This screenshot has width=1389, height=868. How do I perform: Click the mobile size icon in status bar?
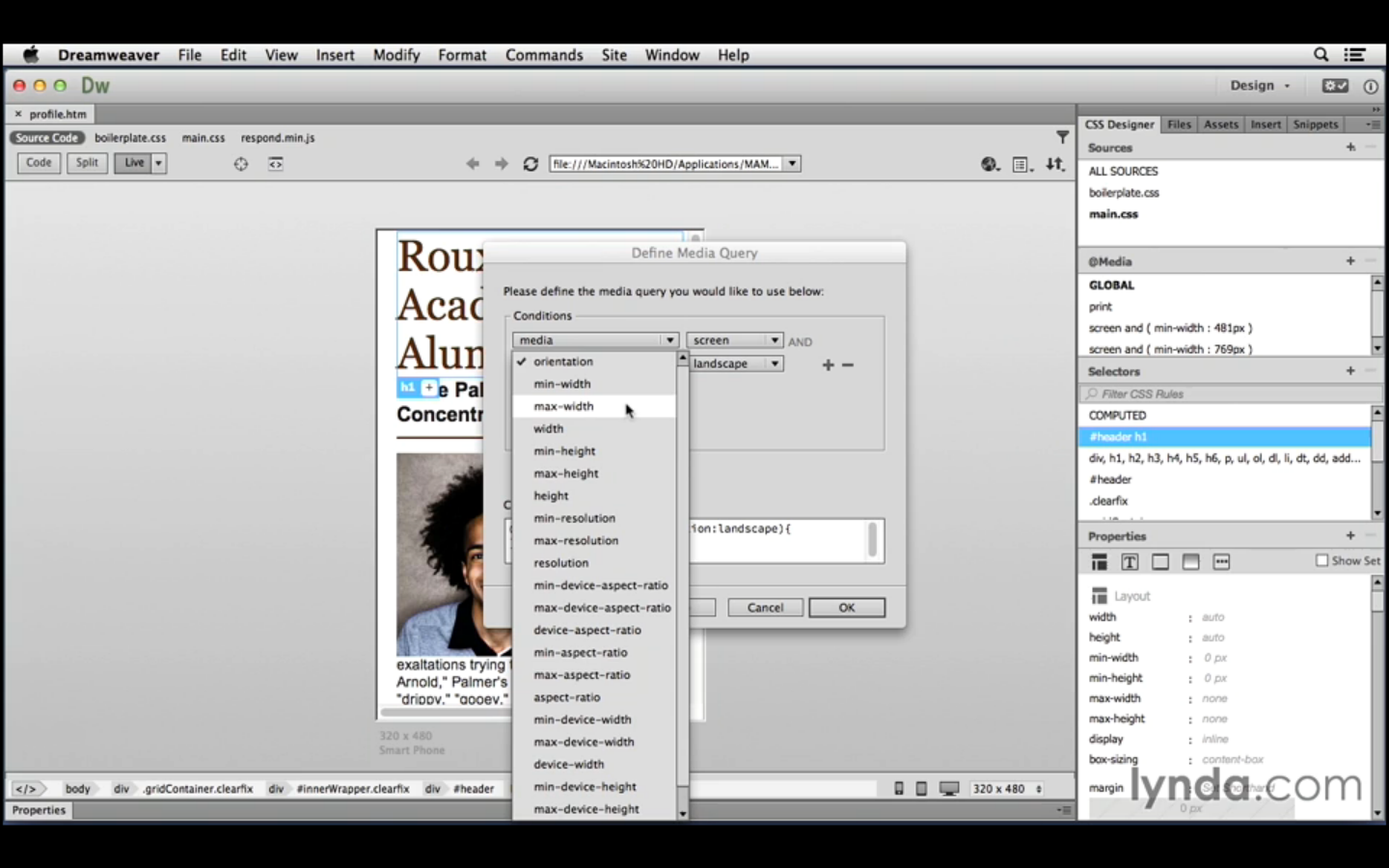[x=899, y=789]
